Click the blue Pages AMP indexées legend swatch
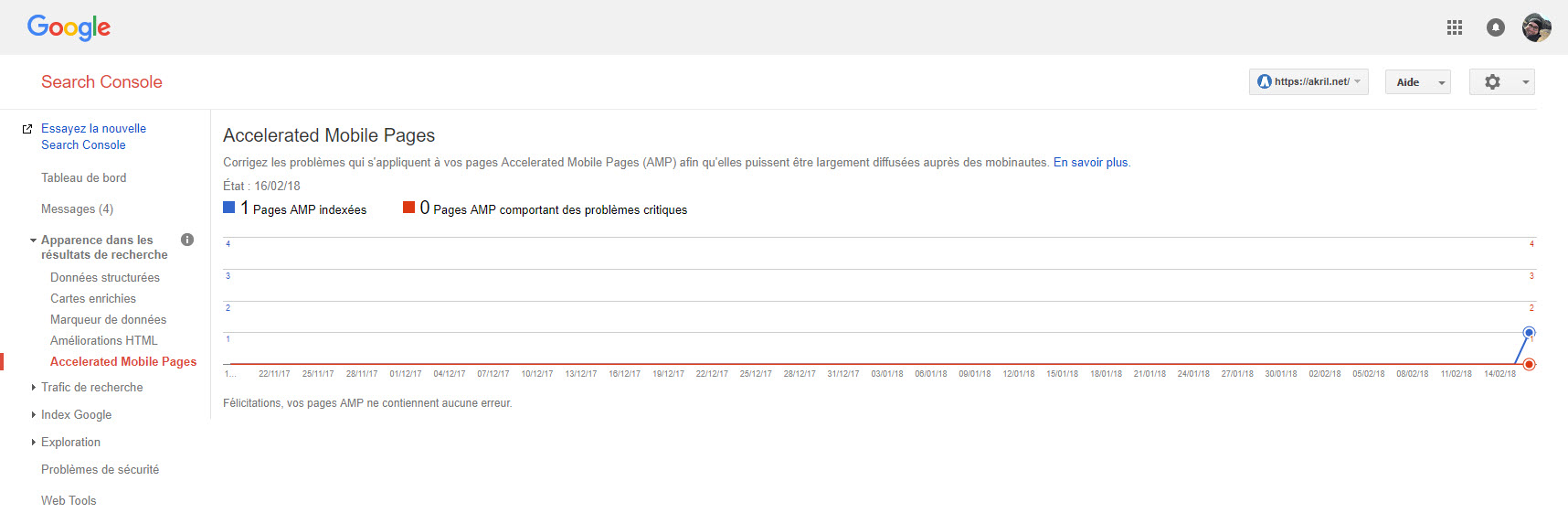The width and height of the screenshot is (1568, 513). point(229,208)
